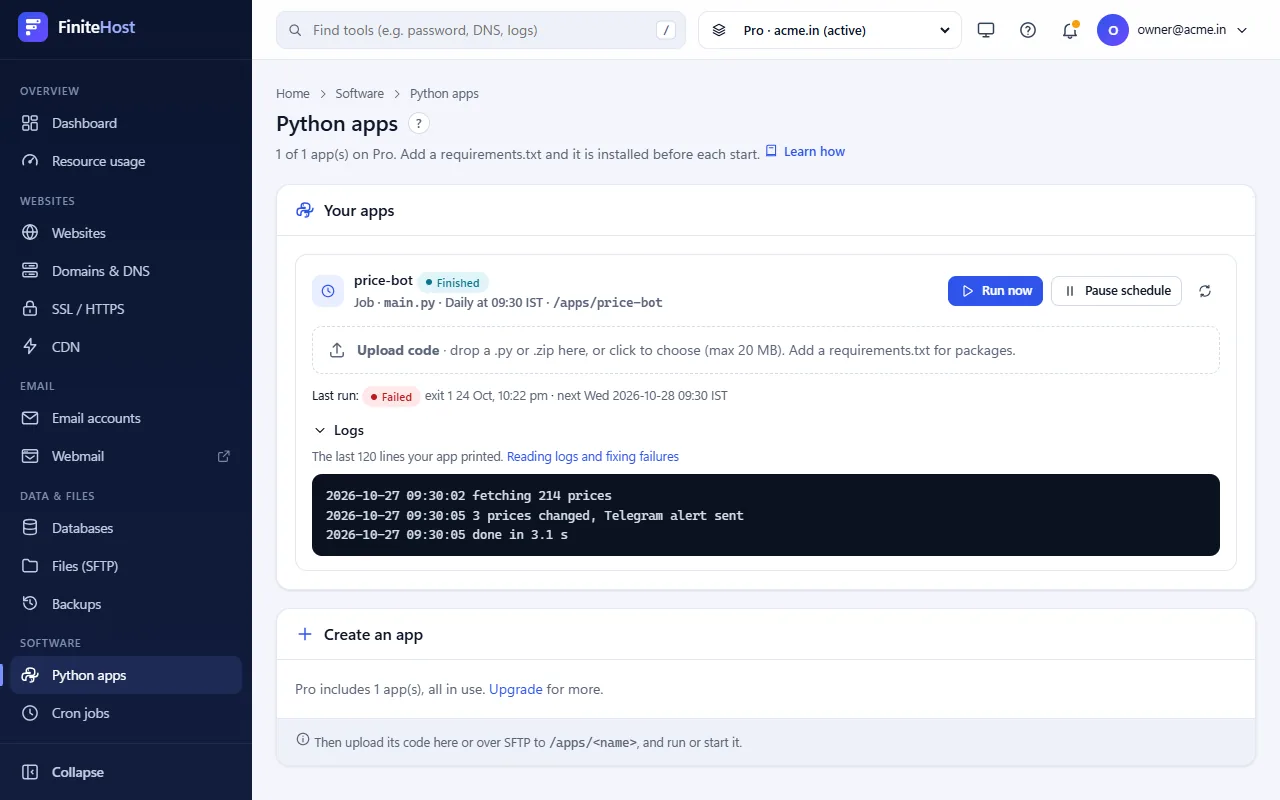Open SSL / HTTPS section
1280x800 pixels.
(126, 309)
